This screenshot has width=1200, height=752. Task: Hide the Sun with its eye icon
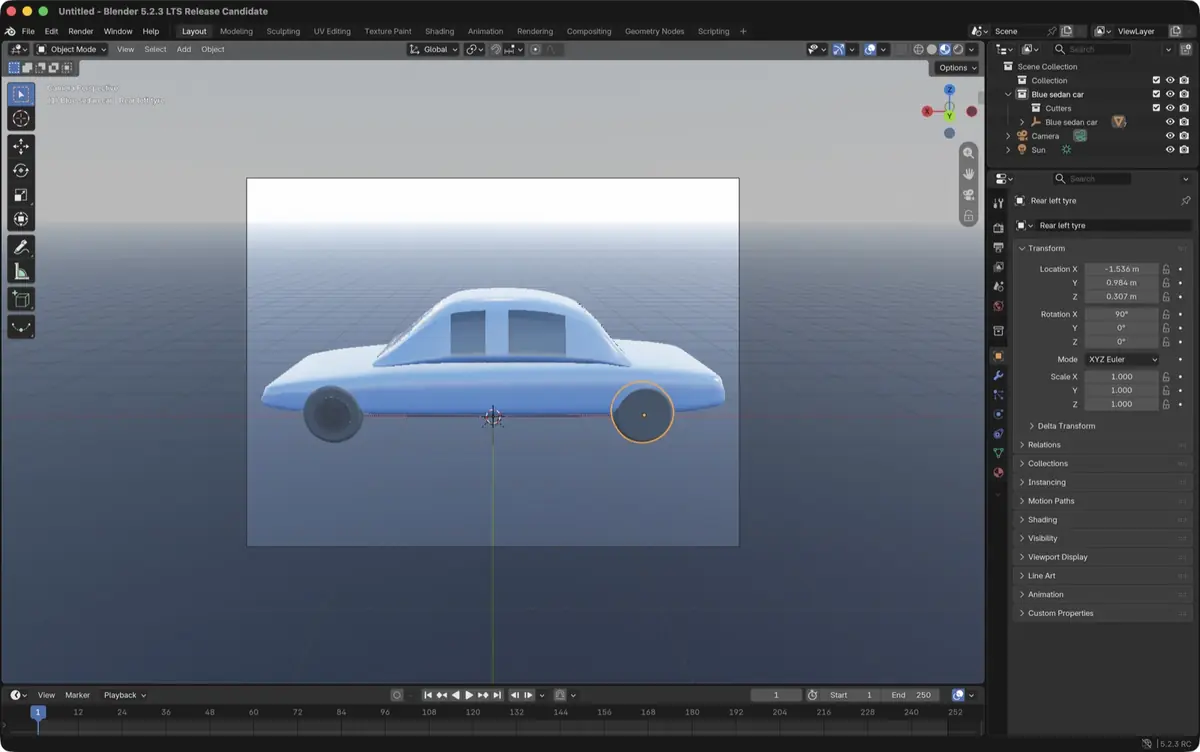click(x=1170, y=150)
